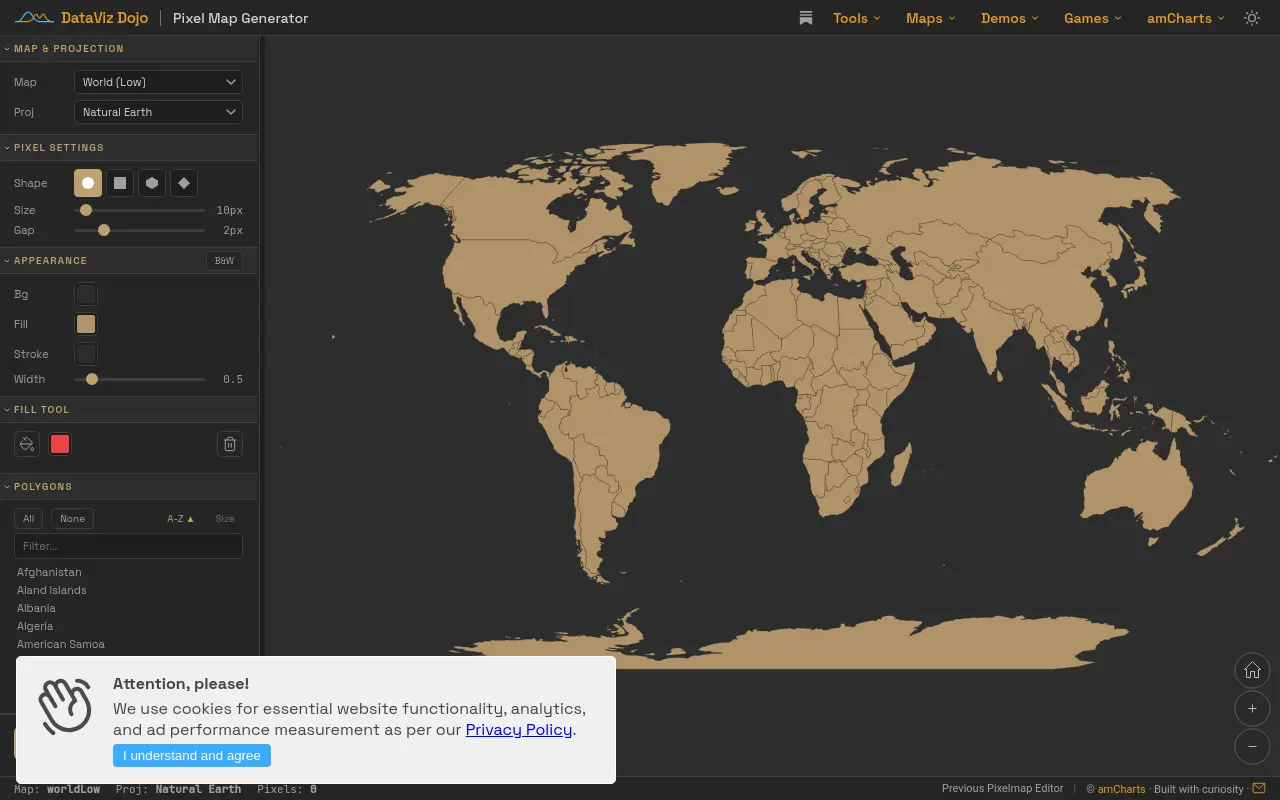The image size is (1280, 800).
Task: Open amCharts link in footer
Action: click(1121, 789)
